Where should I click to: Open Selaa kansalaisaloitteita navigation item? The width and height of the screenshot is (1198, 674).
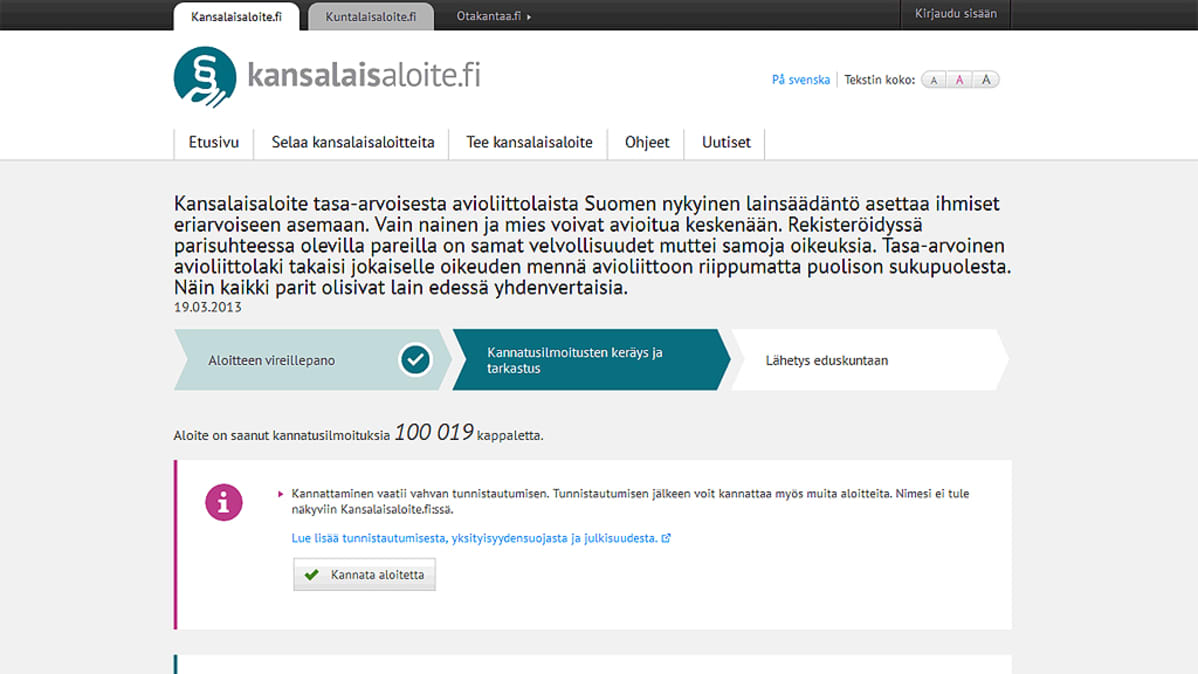click(x=353, y=143)
